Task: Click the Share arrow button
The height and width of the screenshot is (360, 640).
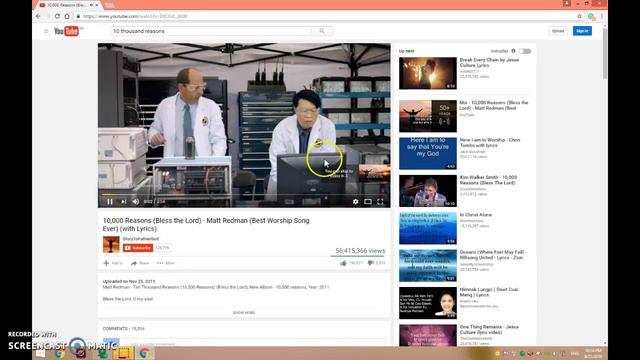Action: click(x=140, y=263)
